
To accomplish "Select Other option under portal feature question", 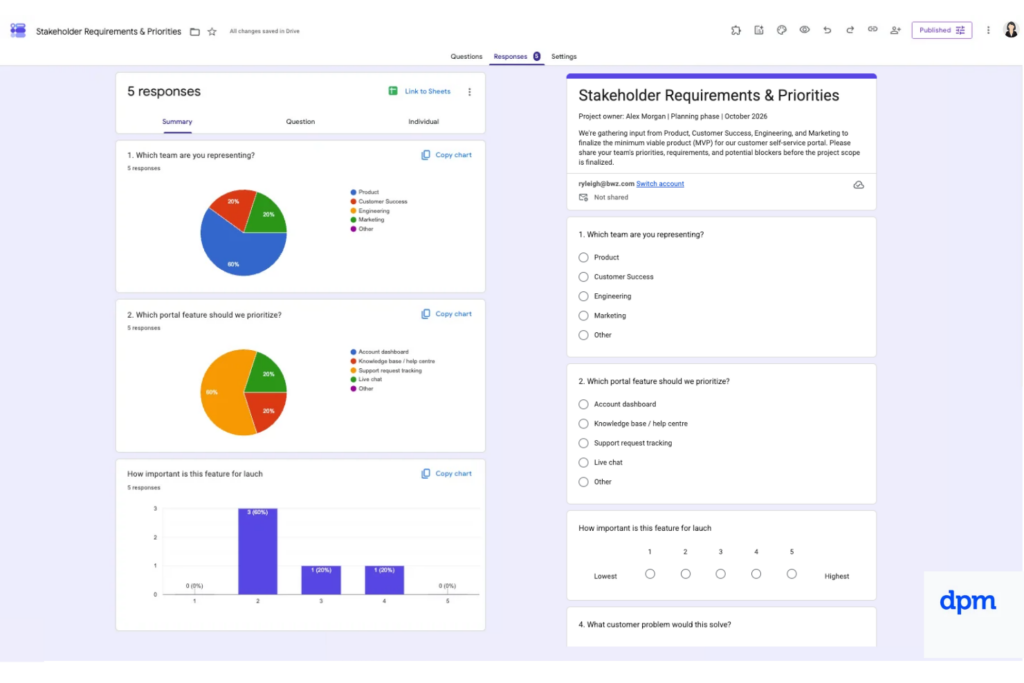I will click(x=583, y=482).
